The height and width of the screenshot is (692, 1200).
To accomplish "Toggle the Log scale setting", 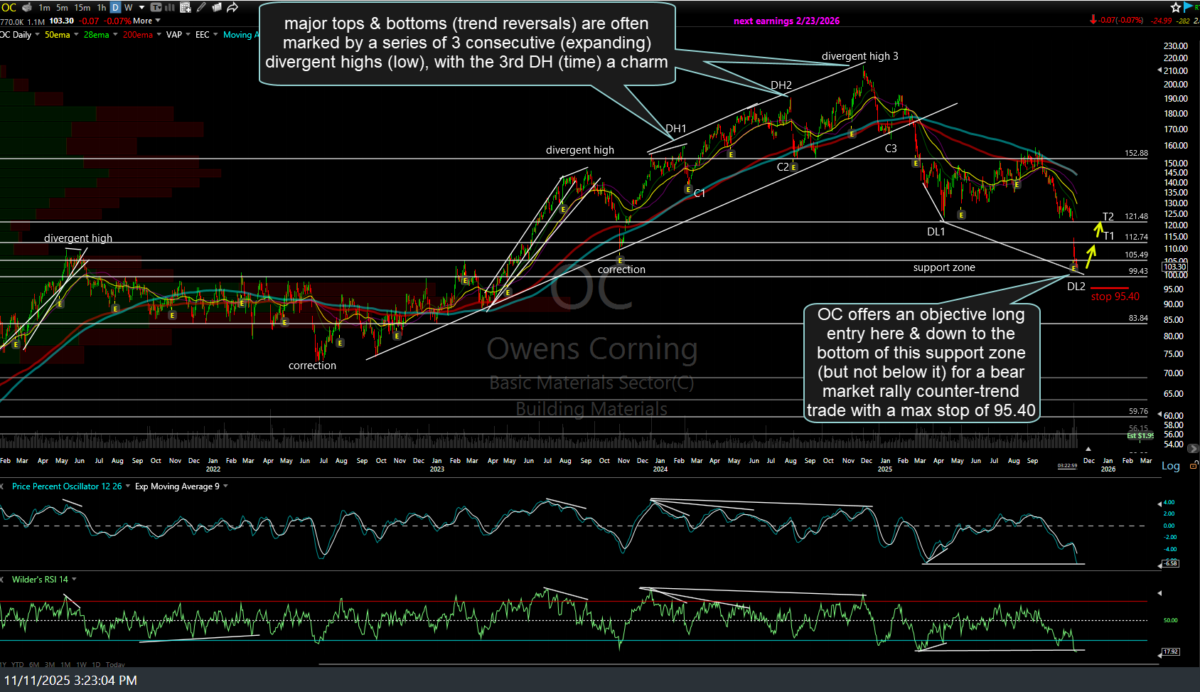I will 1170,466.
